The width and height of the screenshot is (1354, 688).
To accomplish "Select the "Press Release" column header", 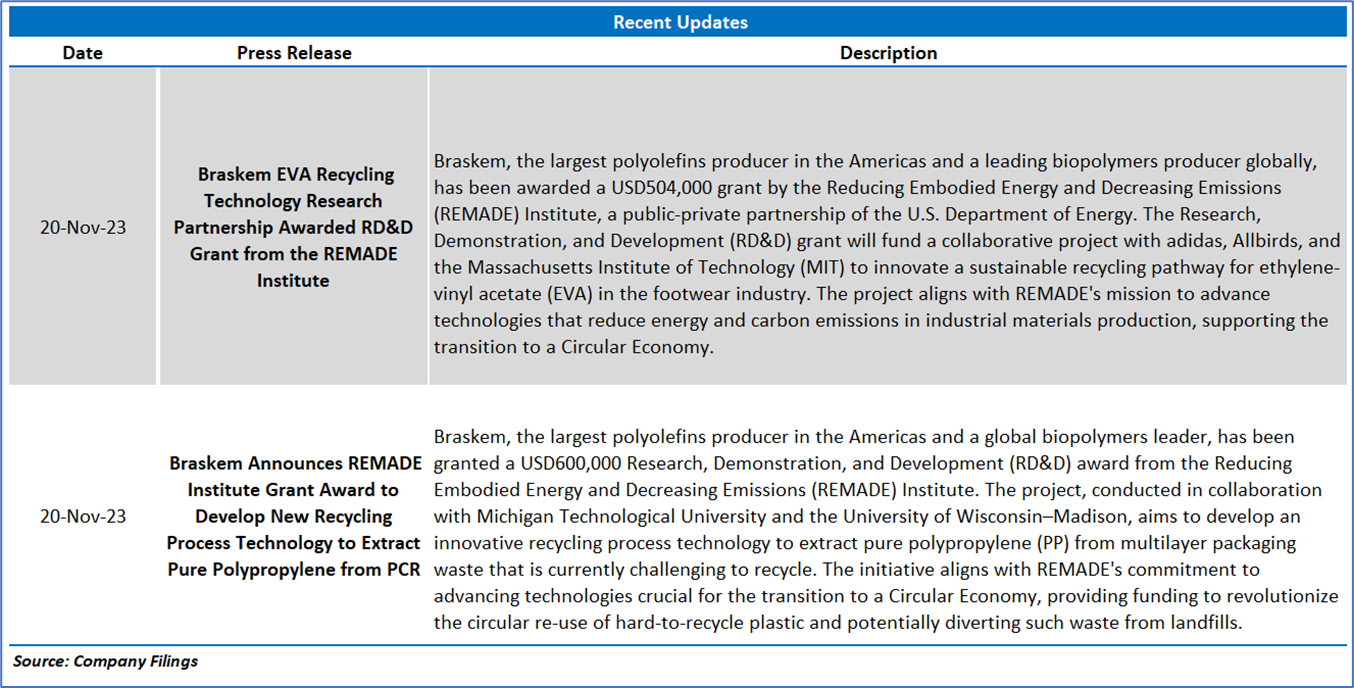I will (x=294, y=53).
